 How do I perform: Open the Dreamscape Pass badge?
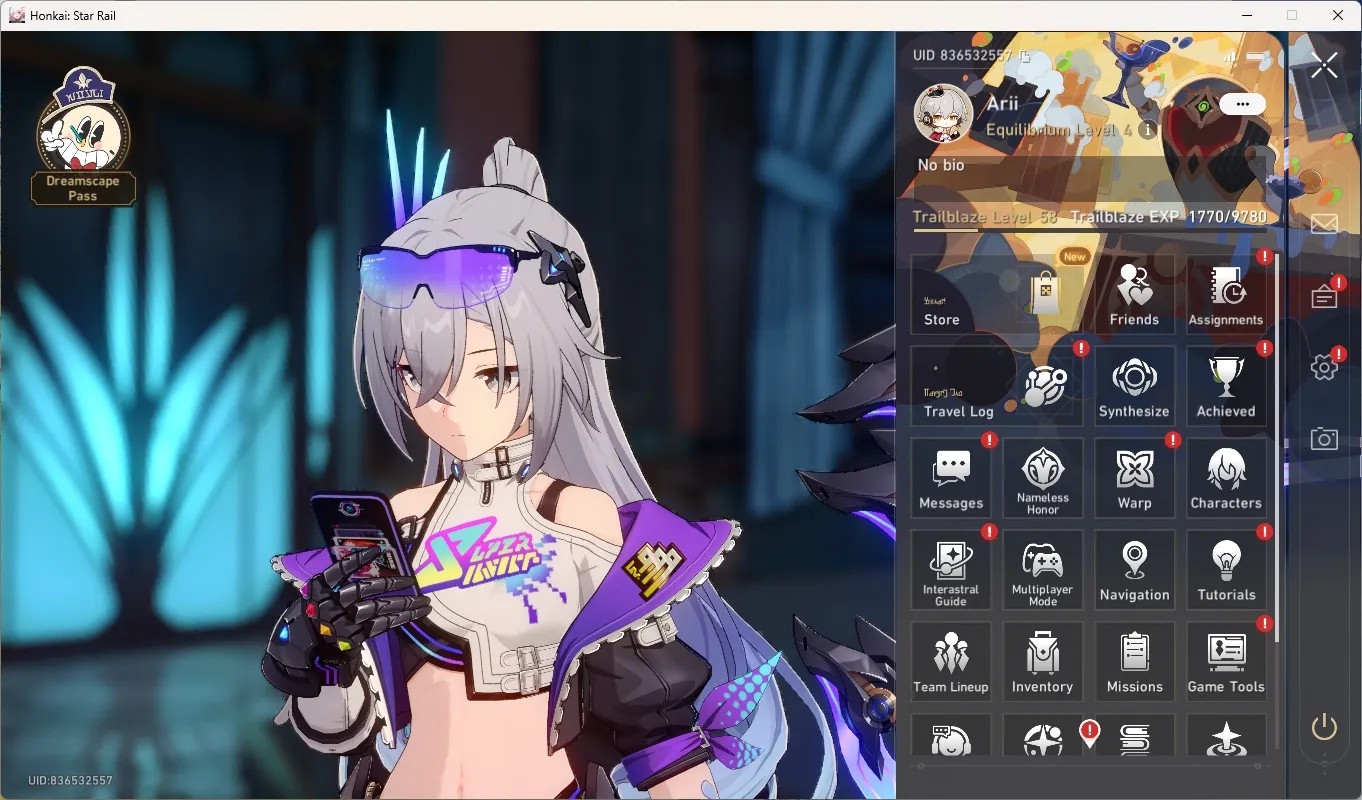tap(84, 136)
